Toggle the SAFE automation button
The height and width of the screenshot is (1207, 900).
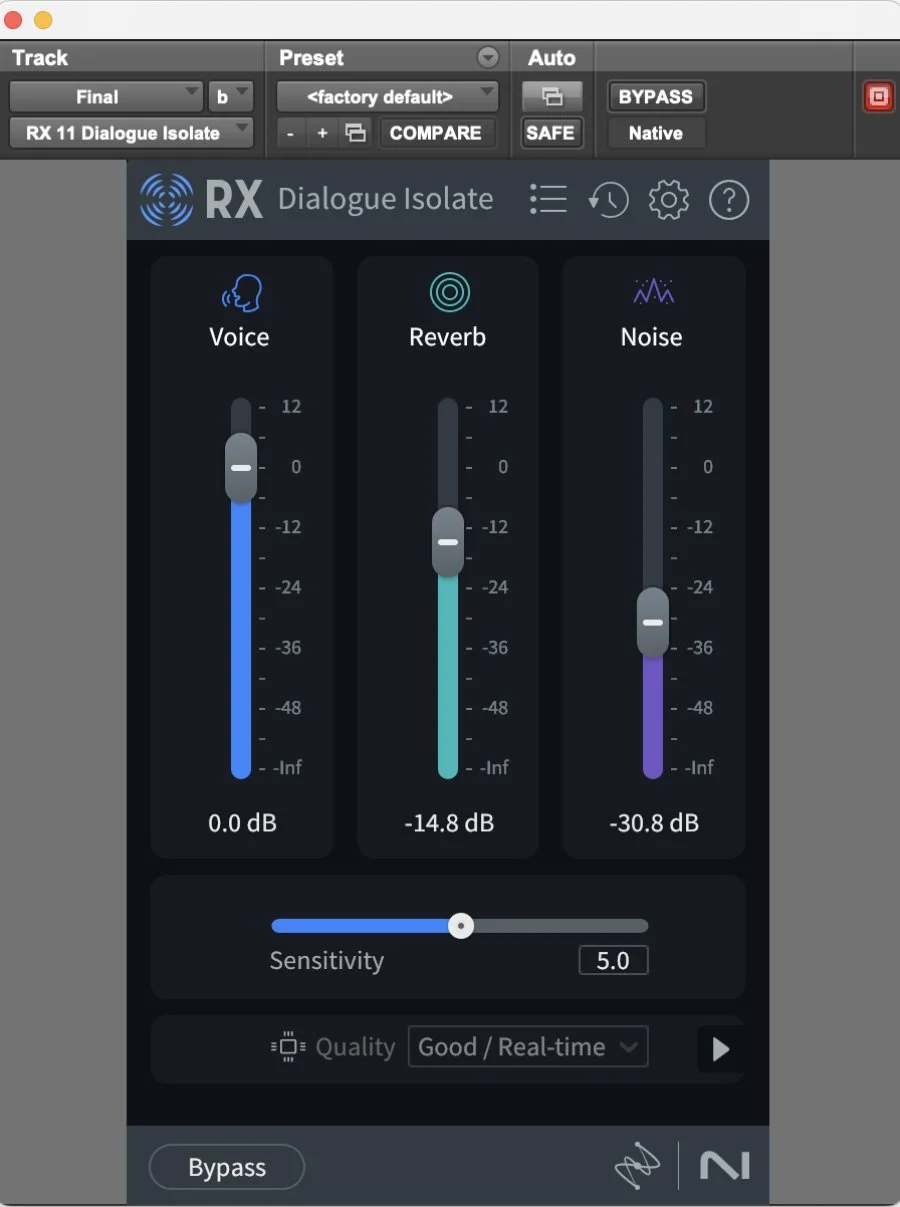point(551,133)
